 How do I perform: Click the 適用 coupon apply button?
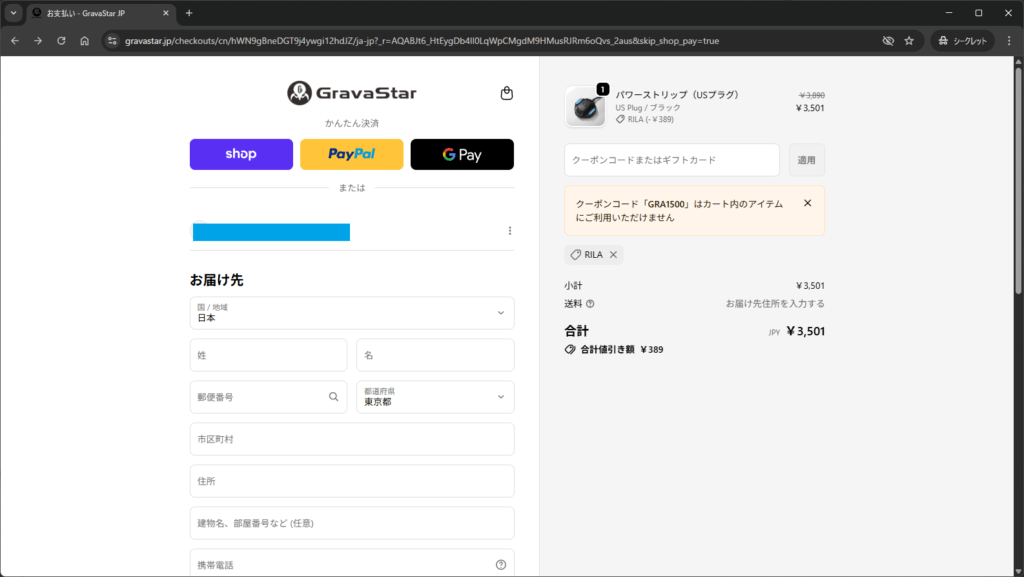click(x=806, y=160)
